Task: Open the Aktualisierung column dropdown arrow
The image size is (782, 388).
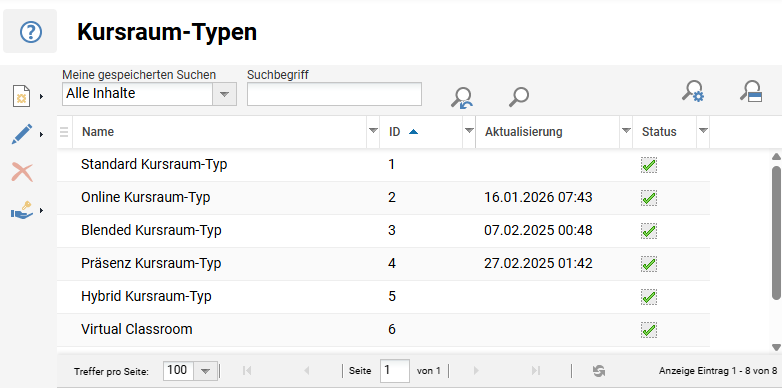Action: pos(626,131)
